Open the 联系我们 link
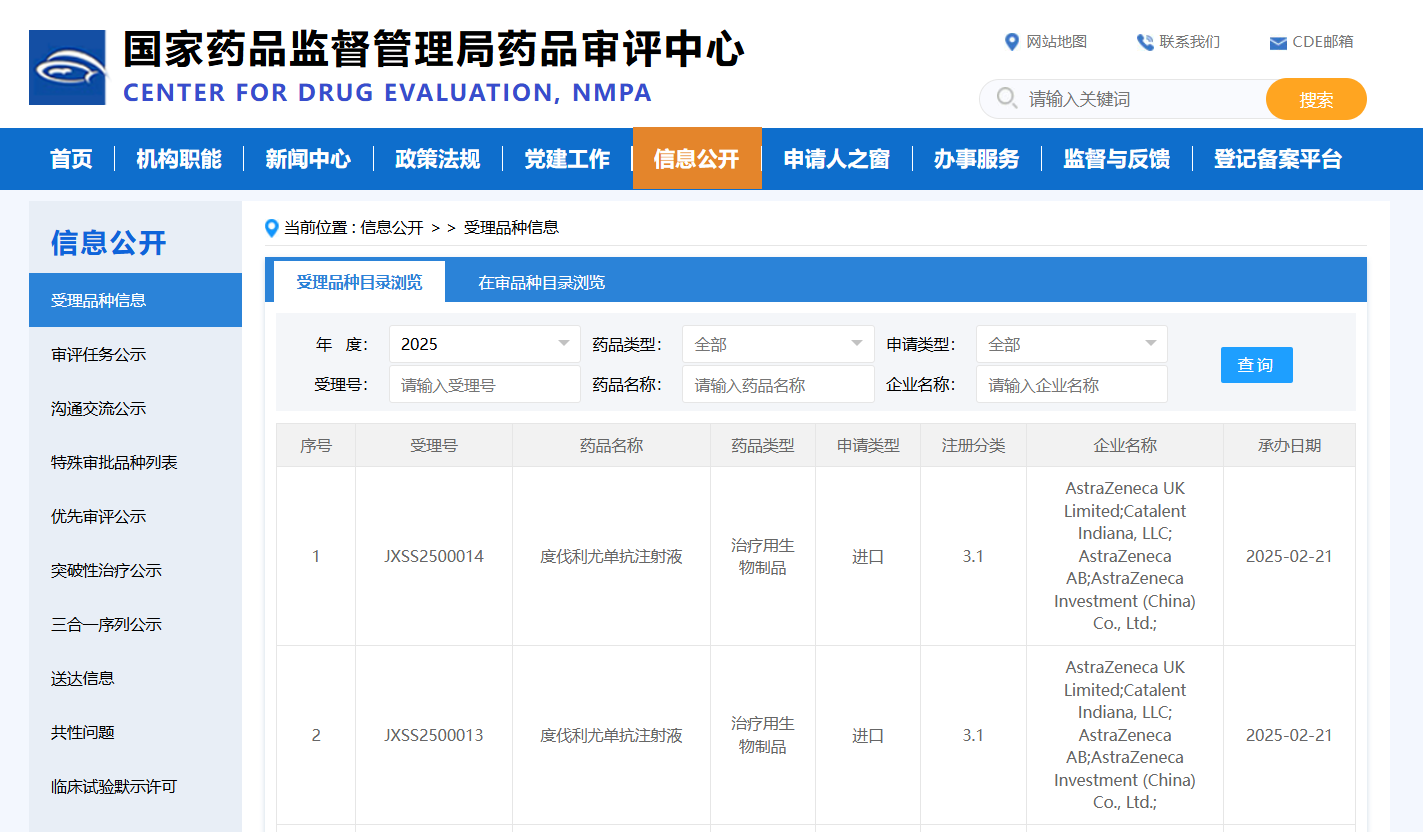 click(1190, 42)
